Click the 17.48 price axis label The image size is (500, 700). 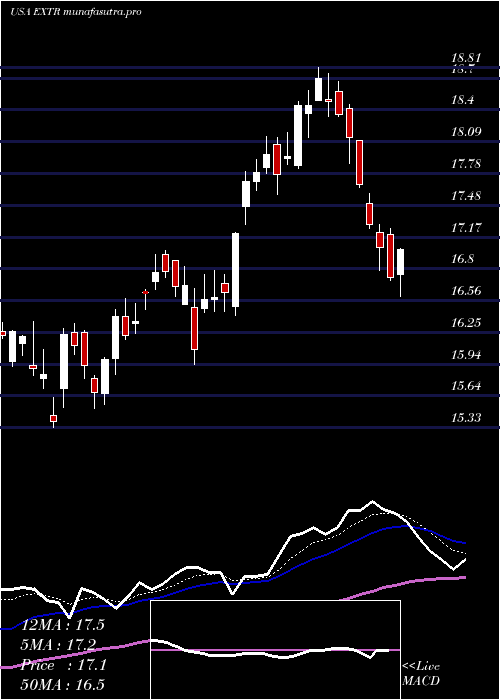[466, 196]
